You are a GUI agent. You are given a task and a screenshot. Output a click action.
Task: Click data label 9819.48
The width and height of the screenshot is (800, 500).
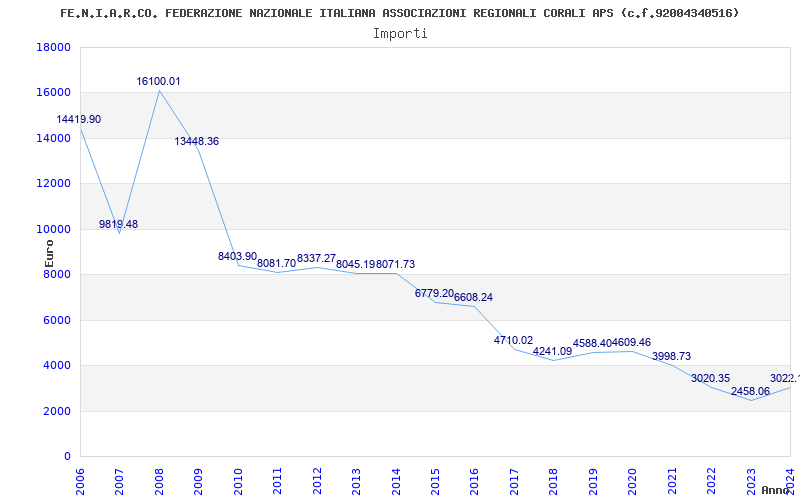coord(118,224)
